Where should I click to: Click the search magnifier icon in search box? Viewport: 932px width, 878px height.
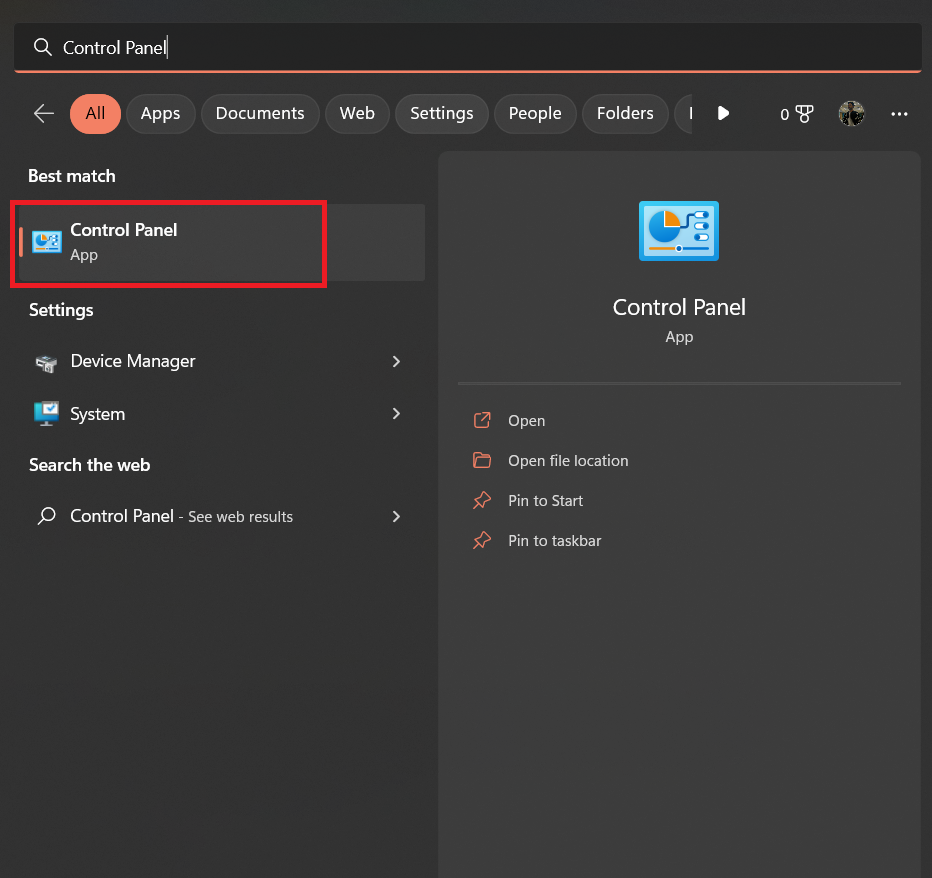[x=43, y=47]
